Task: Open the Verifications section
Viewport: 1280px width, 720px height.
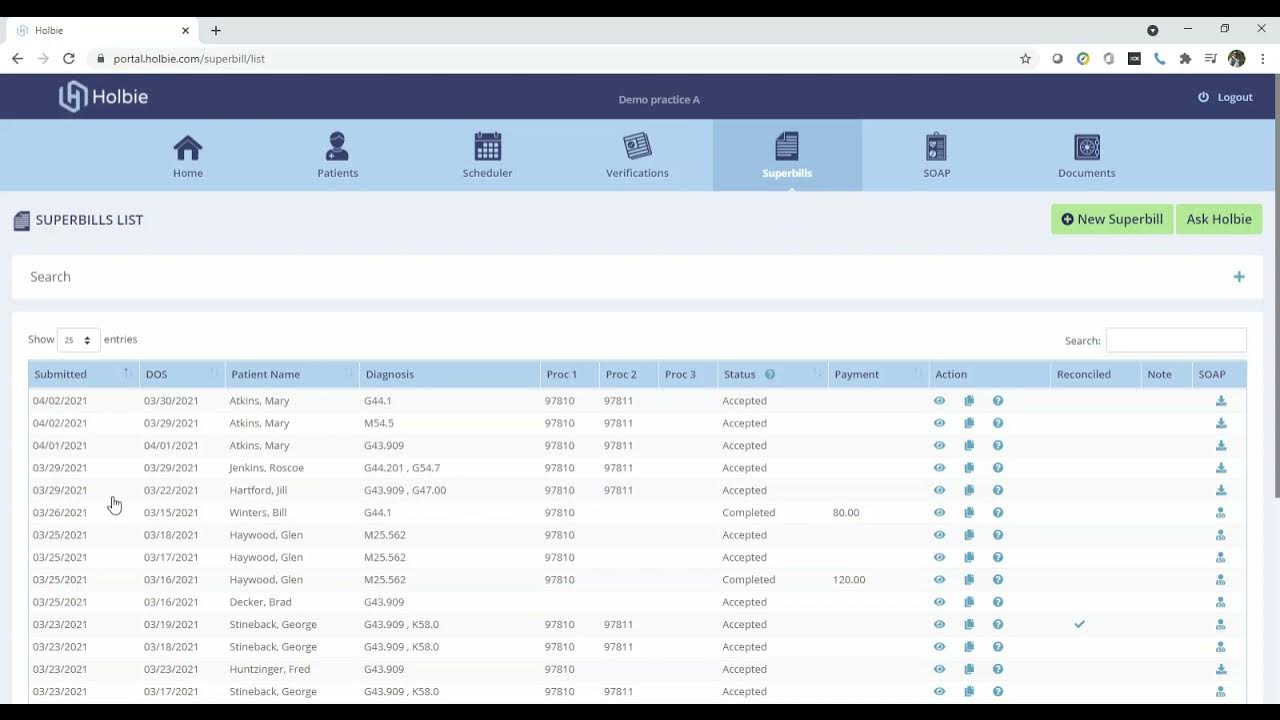Action: 637,155
